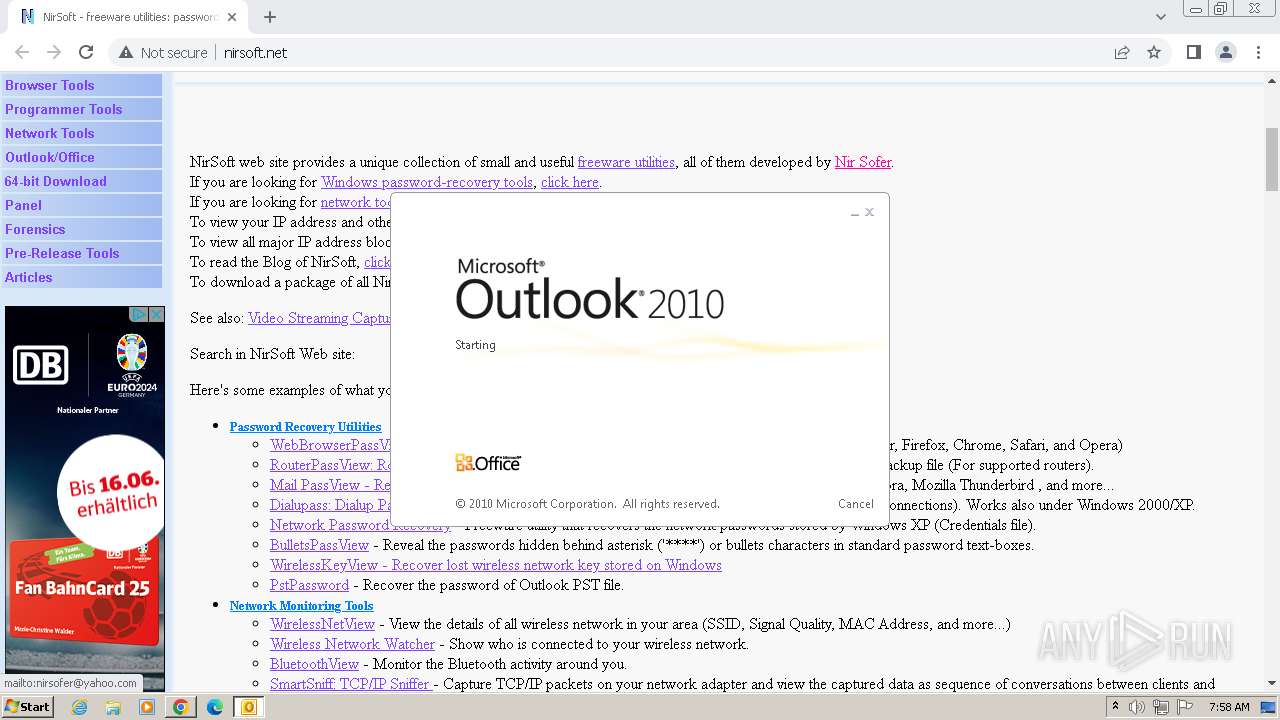Open the volume speaker tray icon
The width and height of the screenshot is (1280, 720).
pos(1137,707)
